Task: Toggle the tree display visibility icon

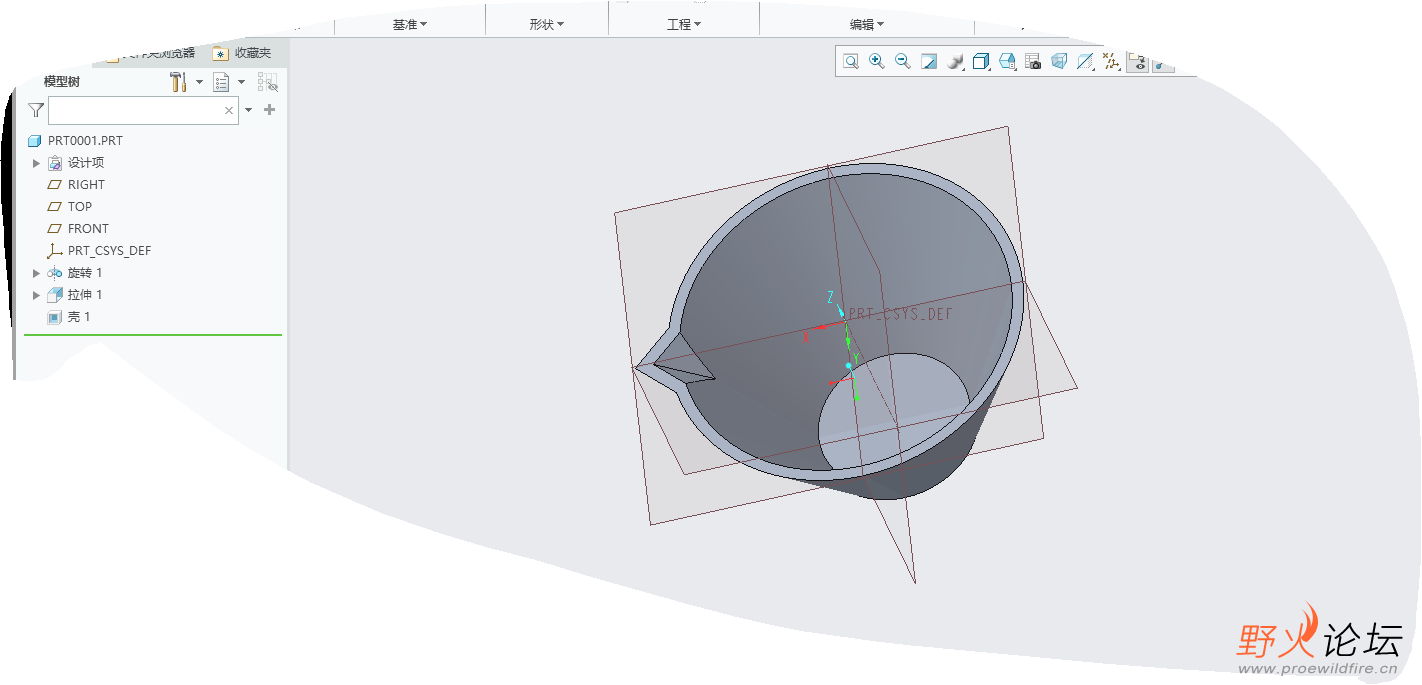Action: 267,82
